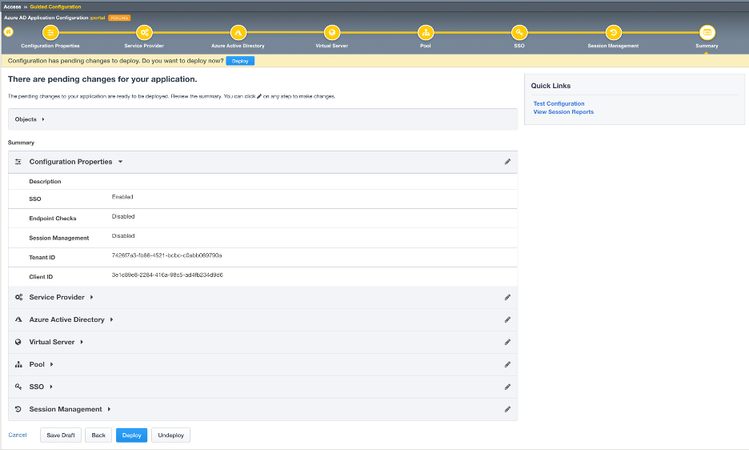Expand the SSO section
749x450 pixels.
click(x=51, y=386)
